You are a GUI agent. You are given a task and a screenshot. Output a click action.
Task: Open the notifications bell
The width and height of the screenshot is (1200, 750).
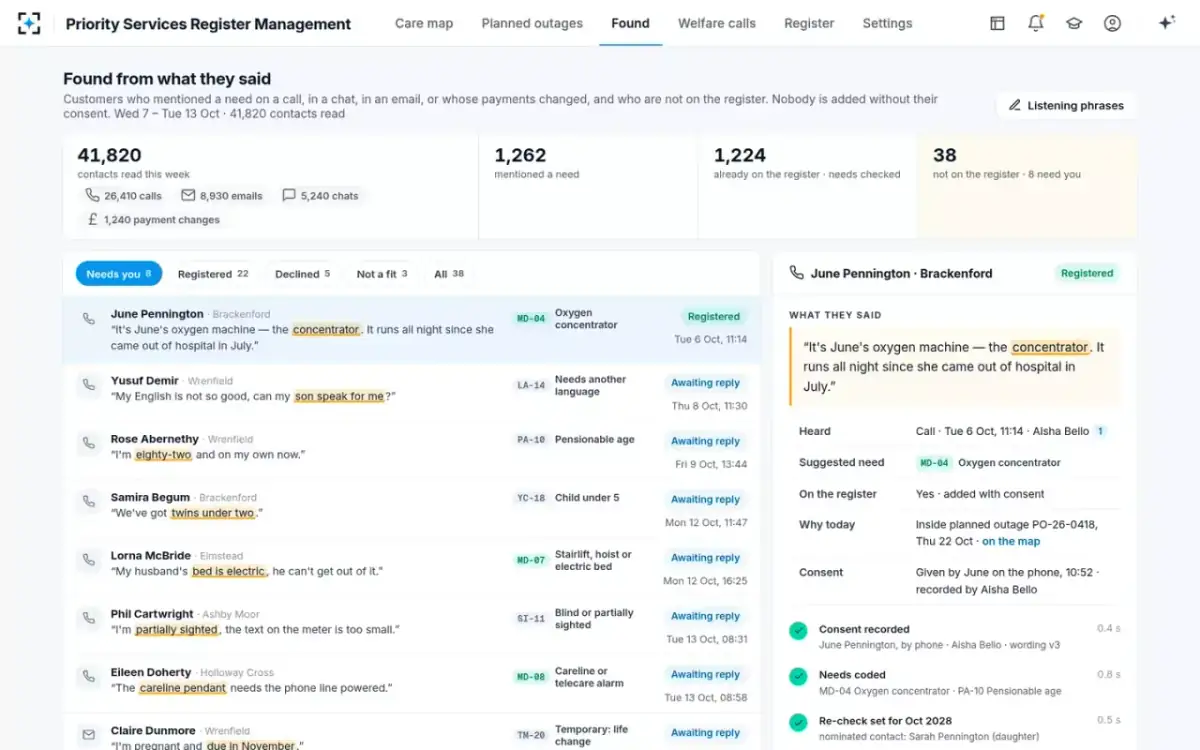coord(1036,23)
